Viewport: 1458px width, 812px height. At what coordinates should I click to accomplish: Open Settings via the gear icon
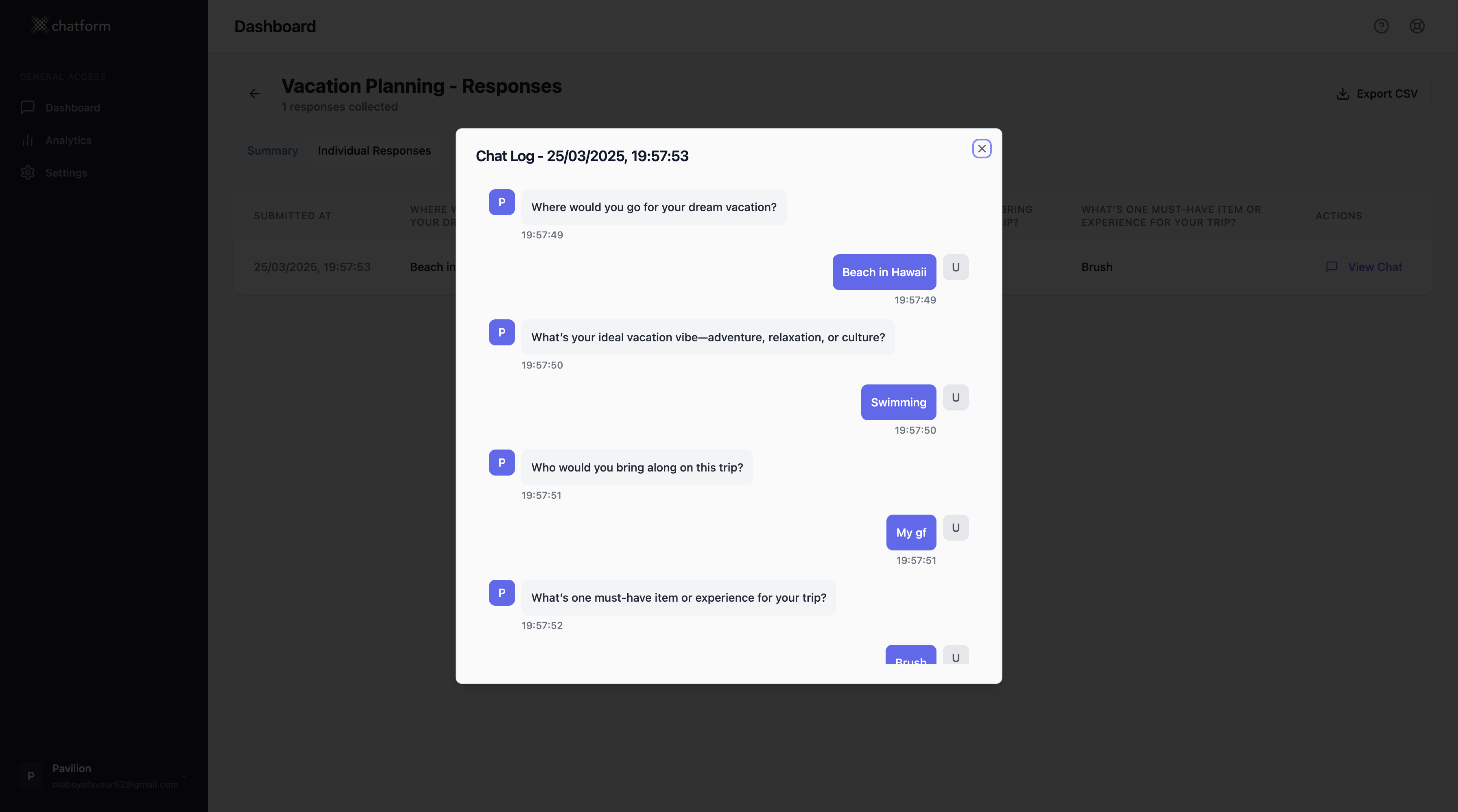coord(27,172)
